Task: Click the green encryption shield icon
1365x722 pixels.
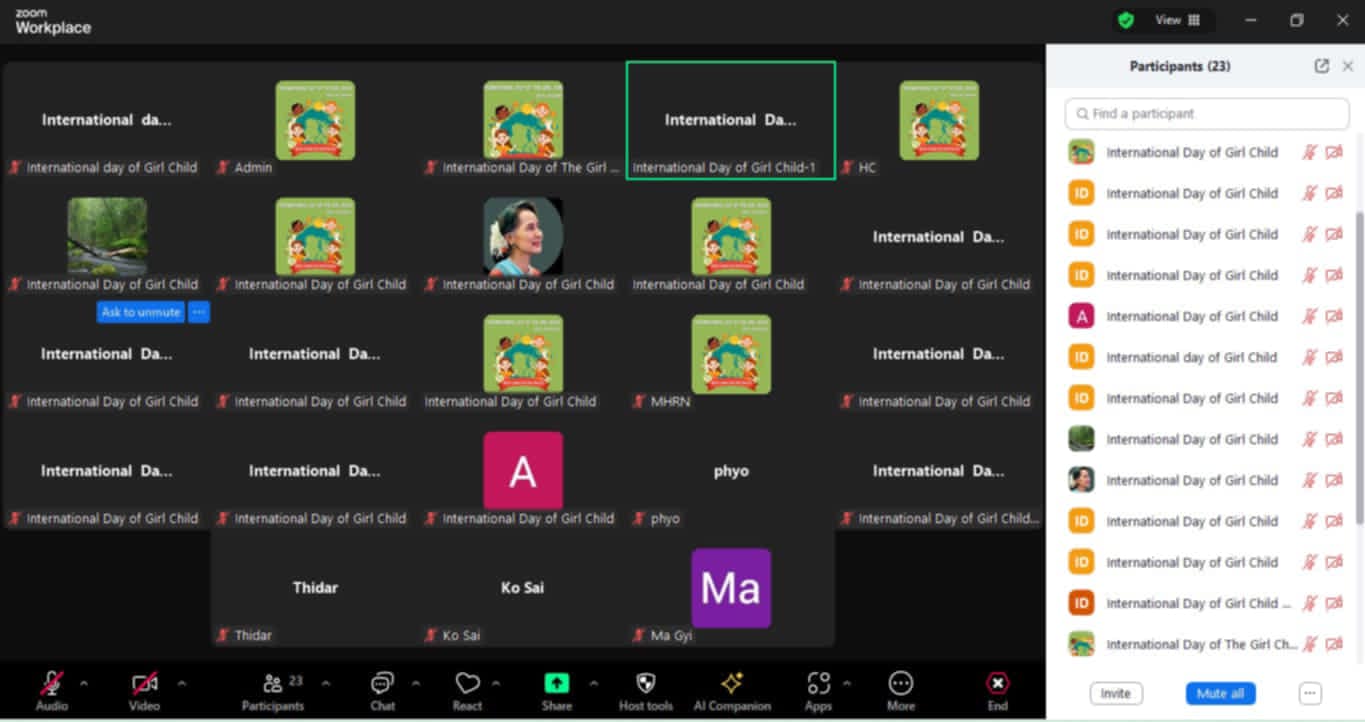Action: tap(1126, 20)
